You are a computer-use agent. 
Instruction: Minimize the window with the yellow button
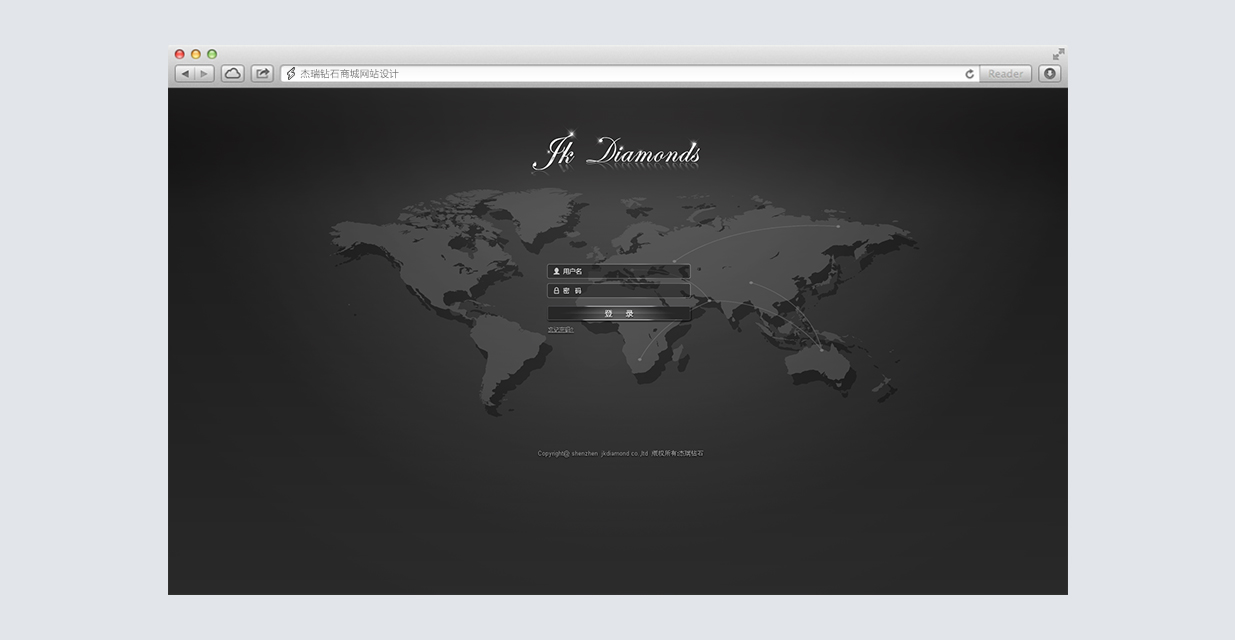pyautogui.click(x=196, y=54)
